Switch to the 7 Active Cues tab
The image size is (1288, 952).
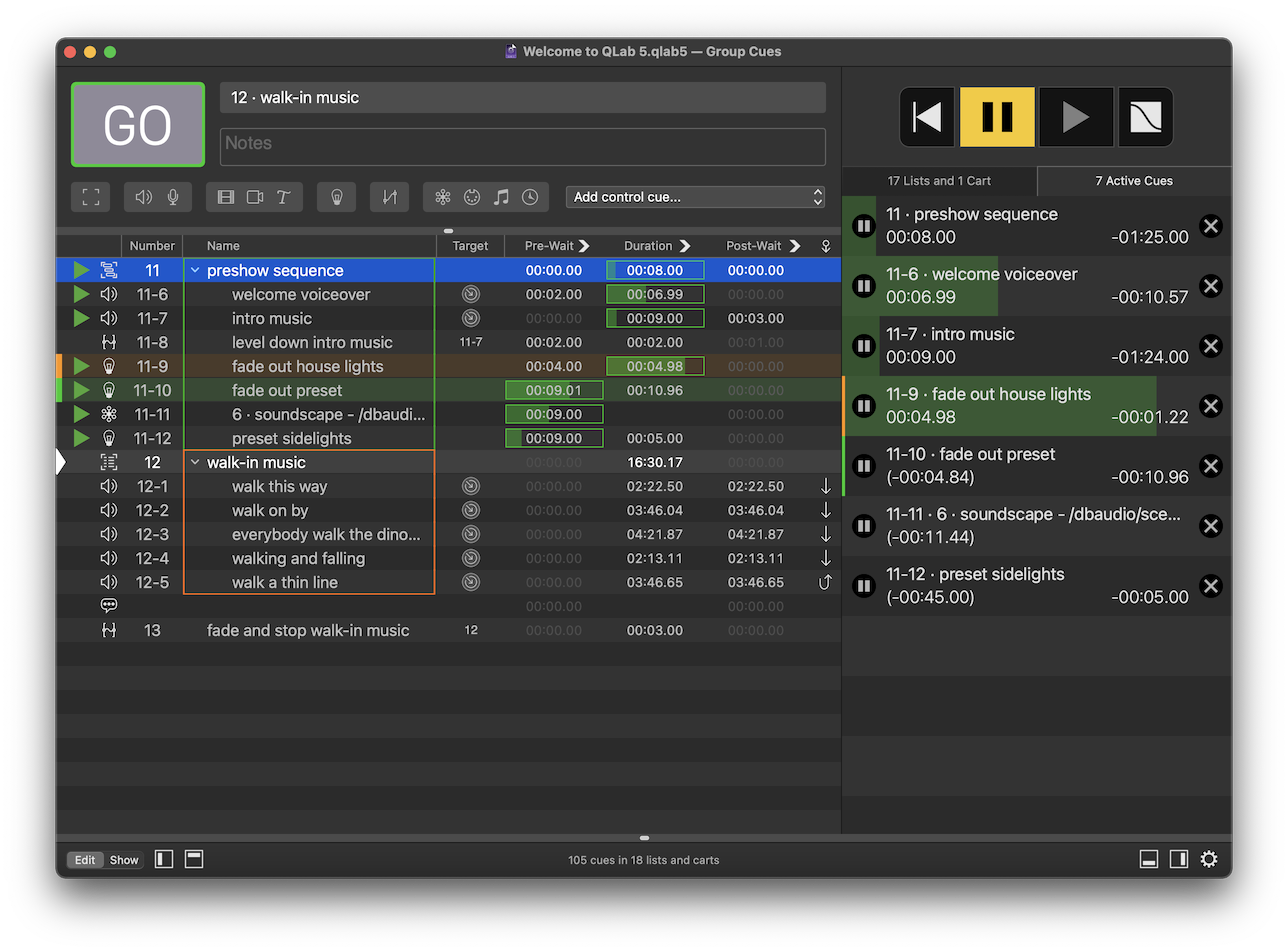coord(1134,181)
